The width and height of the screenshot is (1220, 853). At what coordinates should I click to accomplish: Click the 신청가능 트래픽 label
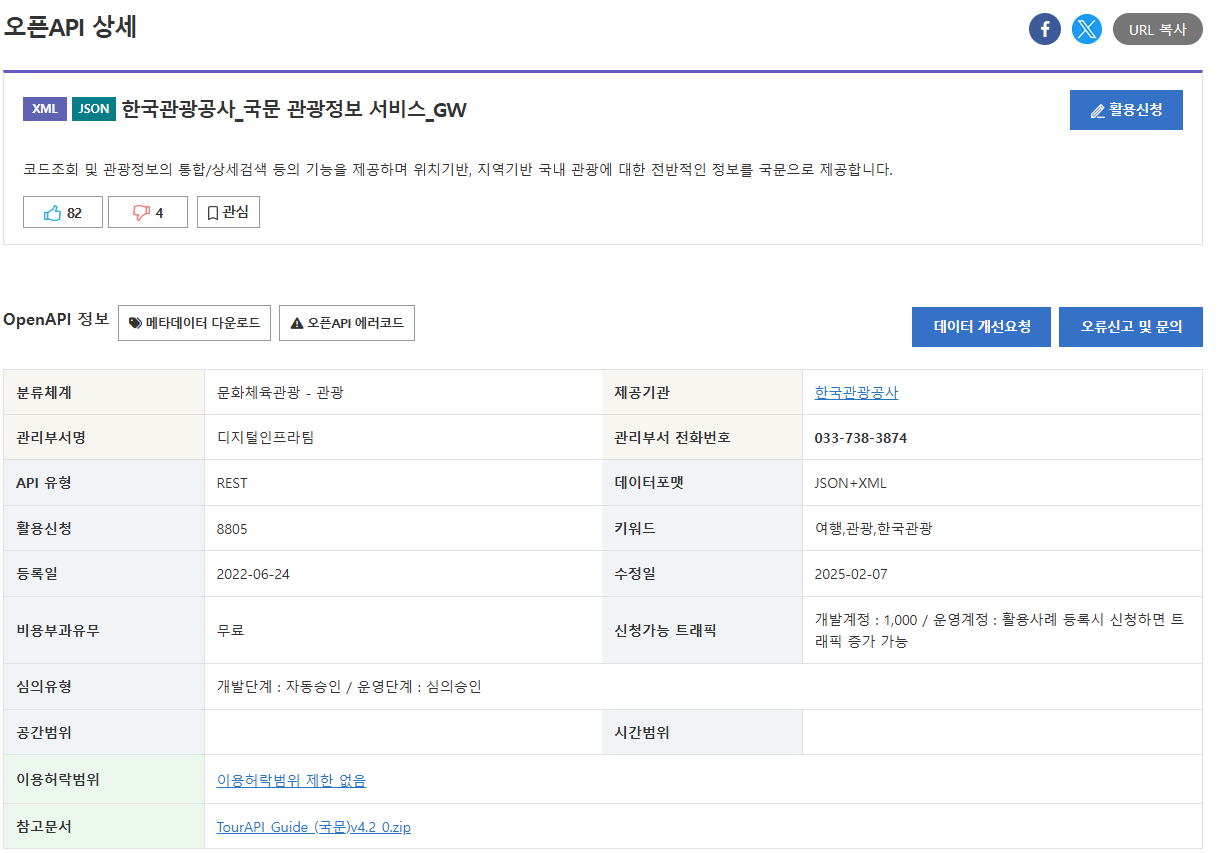[666, 630]
